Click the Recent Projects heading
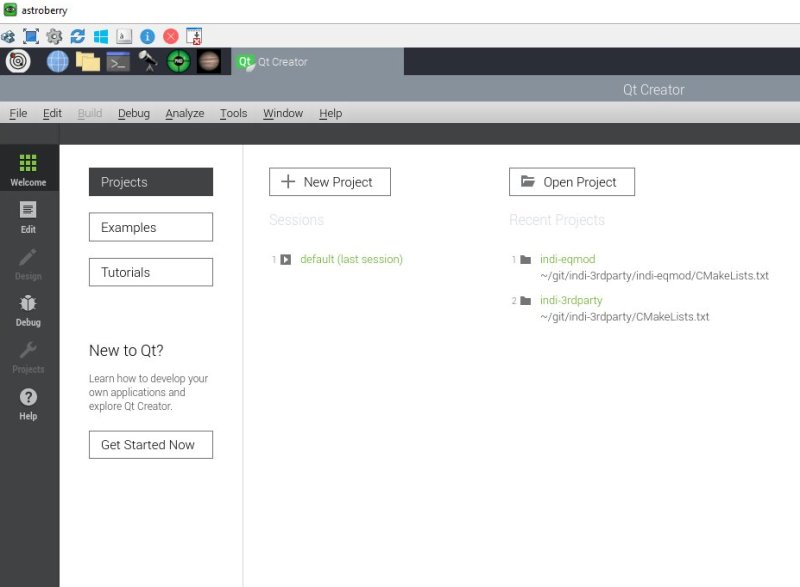 tap(557, 220)
